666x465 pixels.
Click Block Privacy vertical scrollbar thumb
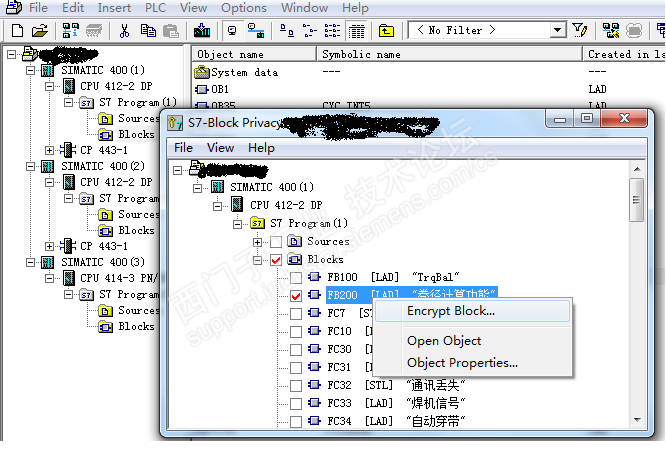(x=636, y=200)
